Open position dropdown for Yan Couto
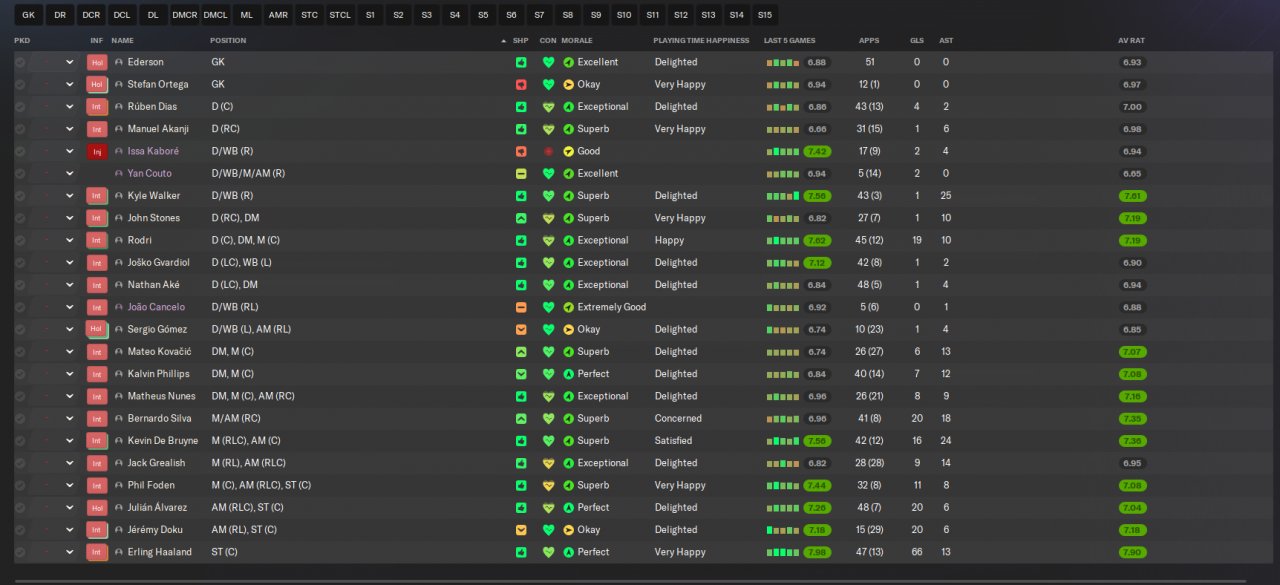Screen dimensions: 1280x585 pyautogui.click(x=70, y=173)
